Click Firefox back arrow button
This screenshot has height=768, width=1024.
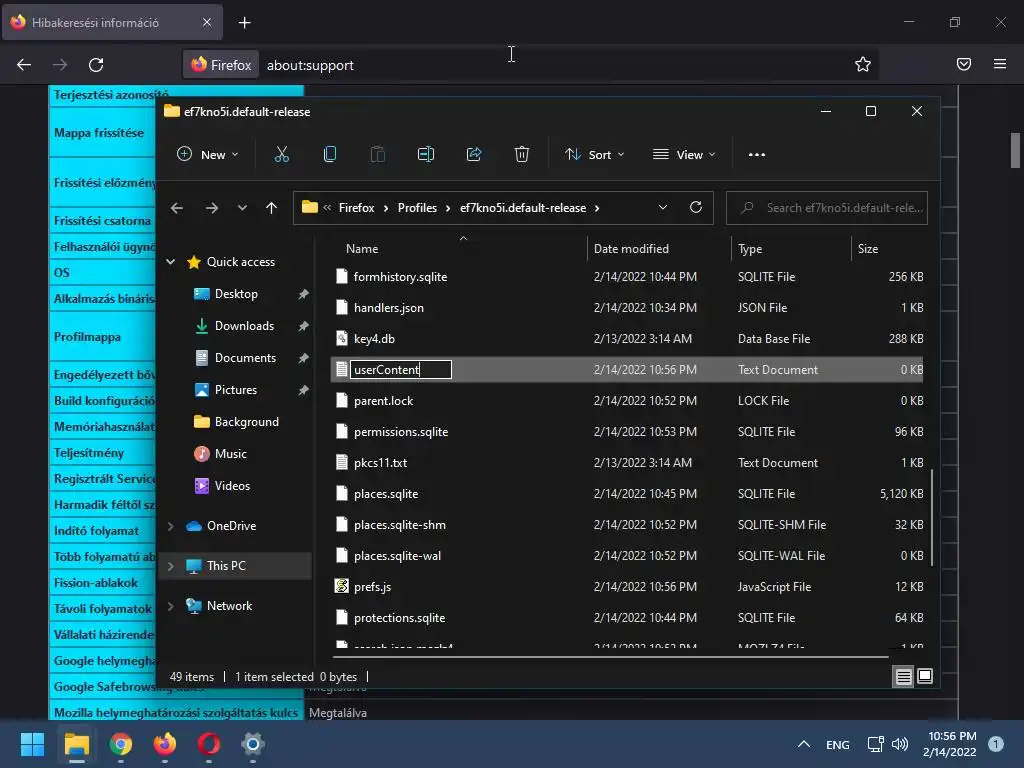point(24,65)
